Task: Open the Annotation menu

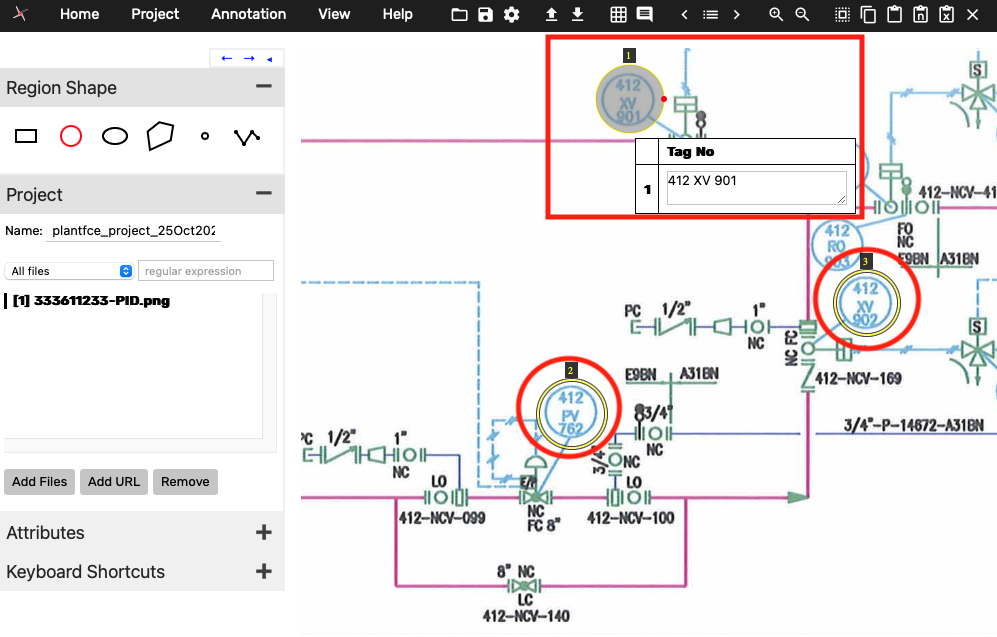Action: coord(248,14)
